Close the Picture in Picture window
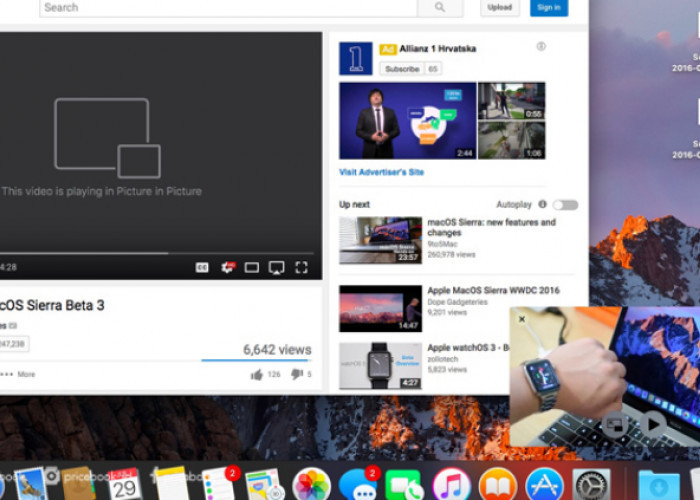Screen dimensions: 700x500 [521, 319]
